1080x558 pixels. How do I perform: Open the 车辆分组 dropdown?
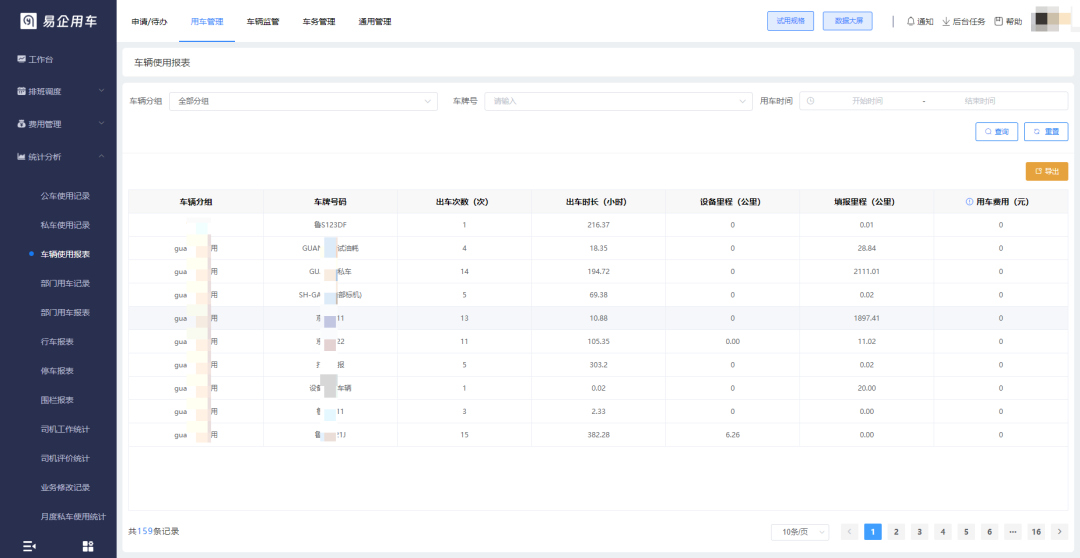click(x=305, y=101)
